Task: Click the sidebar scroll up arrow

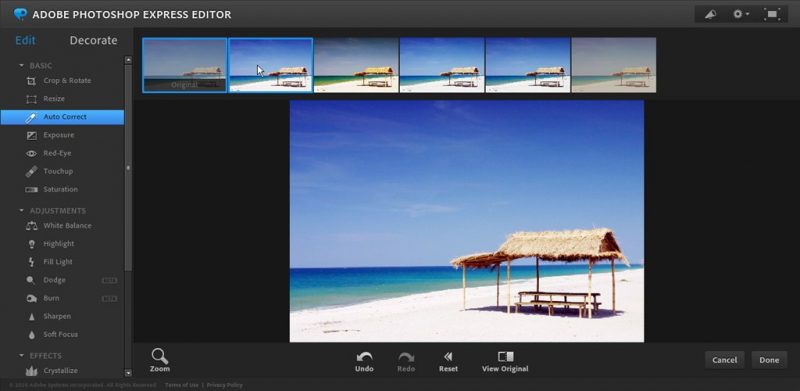Action: coord(128,60)
